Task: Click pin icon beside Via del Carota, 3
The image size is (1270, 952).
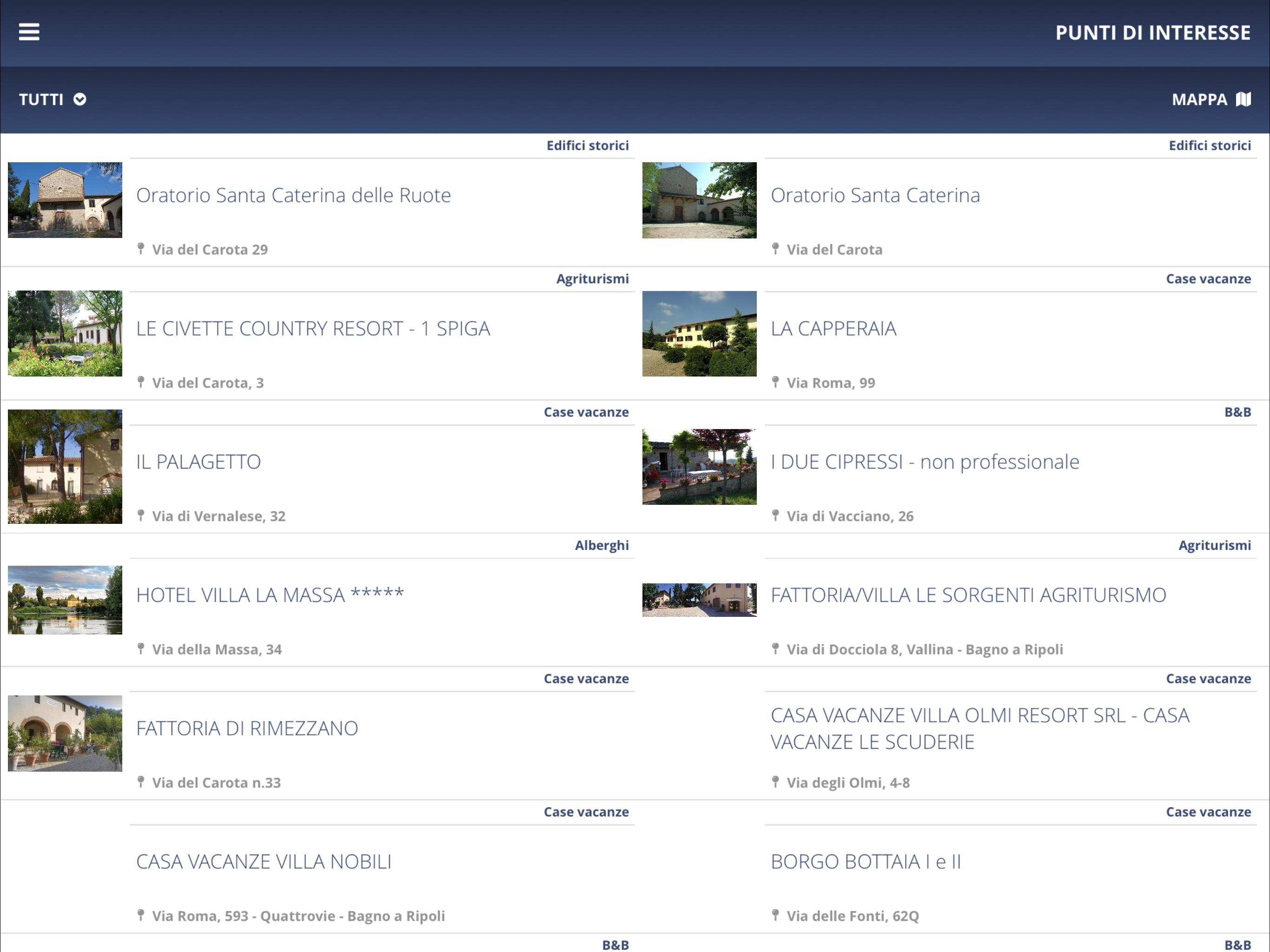Action: coord(141,382)
